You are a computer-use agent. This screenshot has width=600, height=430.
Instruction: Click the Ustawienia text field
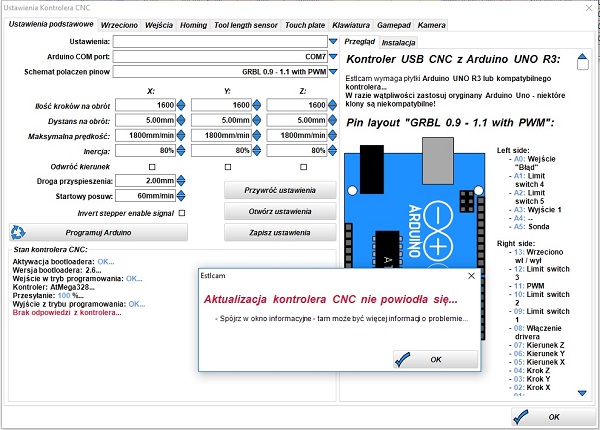click(220, 41)
